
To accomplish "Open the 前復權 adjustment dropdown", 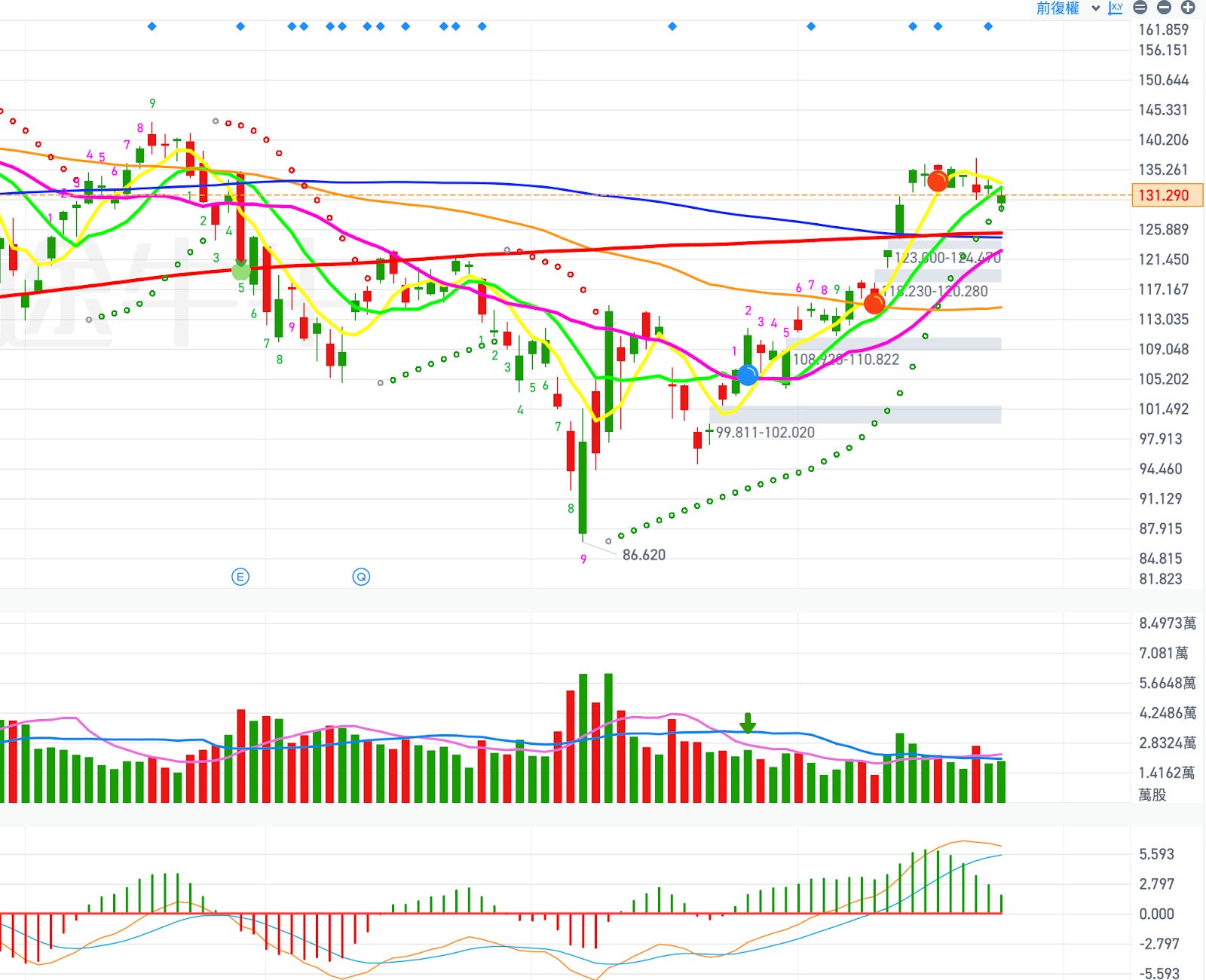I will [1058, 8].
